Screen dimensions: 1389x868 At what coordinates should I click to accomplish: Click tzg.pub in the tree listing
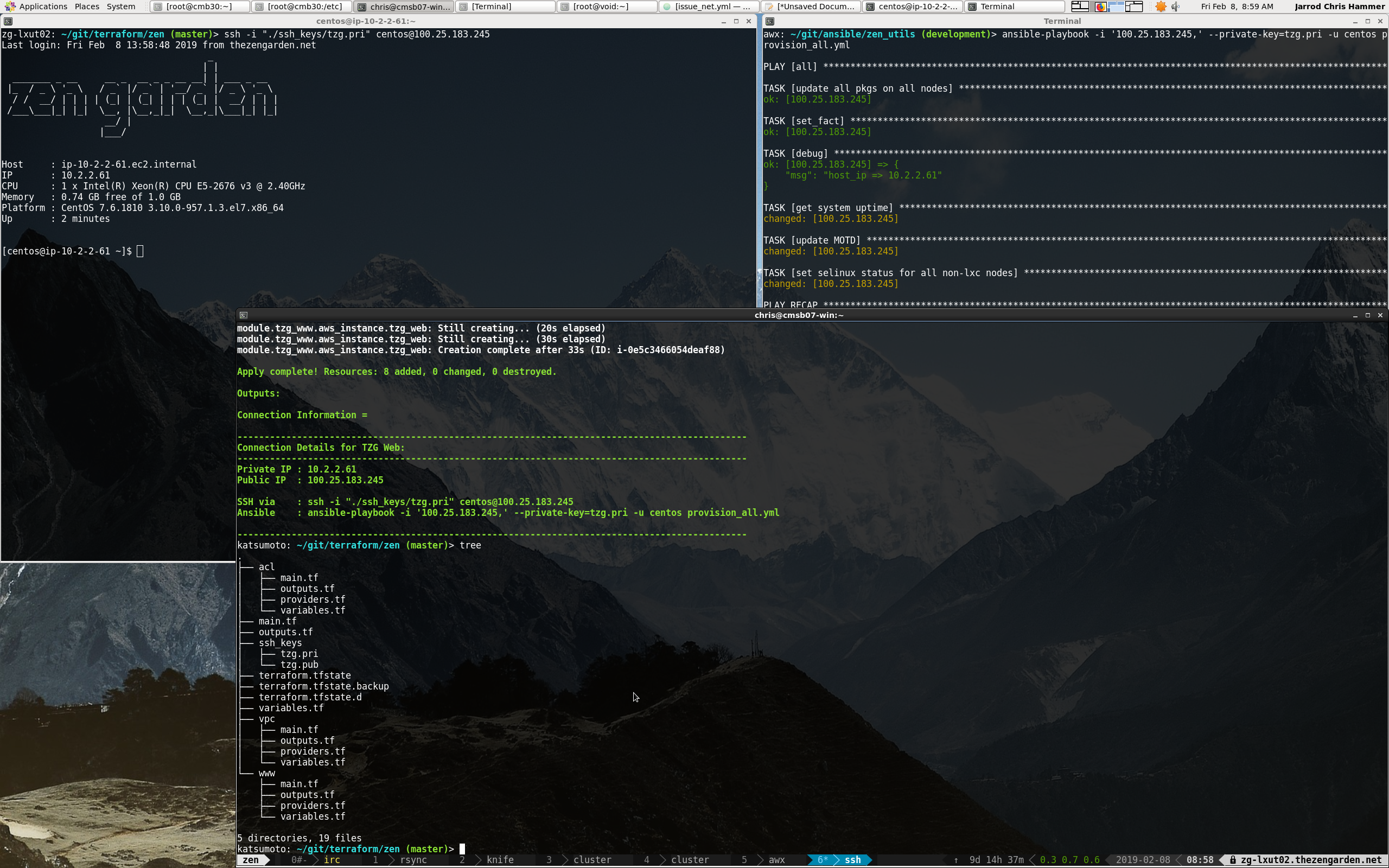299,665
